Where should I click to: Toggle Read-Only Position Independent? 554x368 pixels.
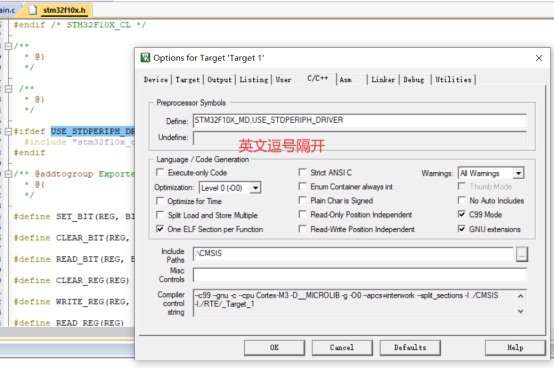[302, 214]
